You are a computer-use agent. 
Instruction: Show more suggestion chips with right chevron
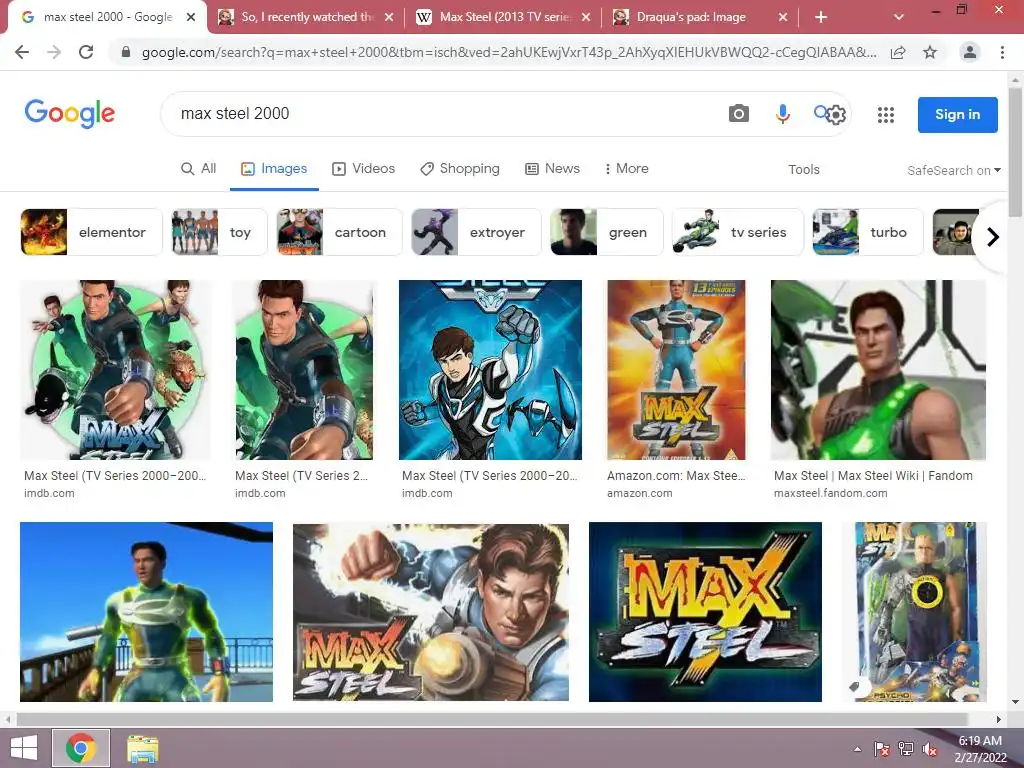(x=993, y=236)
